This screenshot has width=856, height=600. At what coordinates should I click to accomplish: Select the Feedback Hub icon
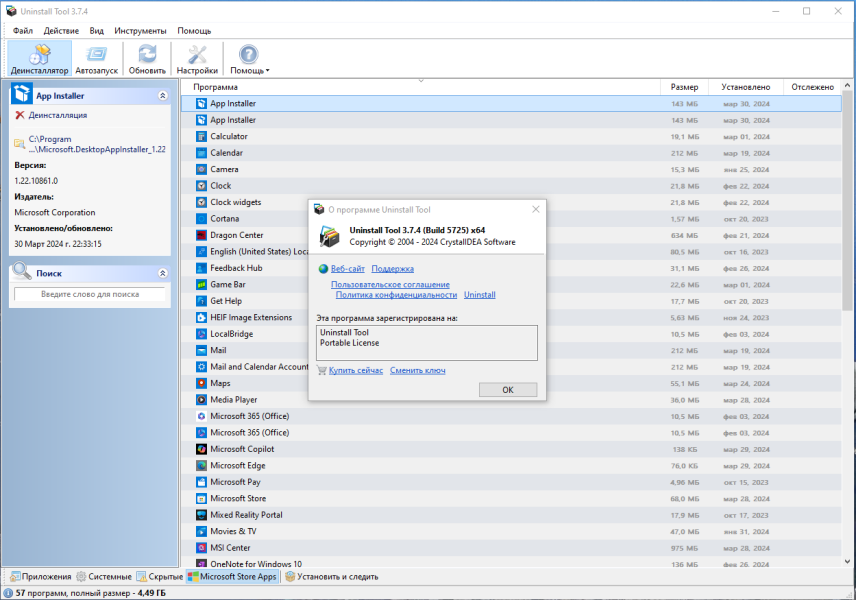click(201, 268)
